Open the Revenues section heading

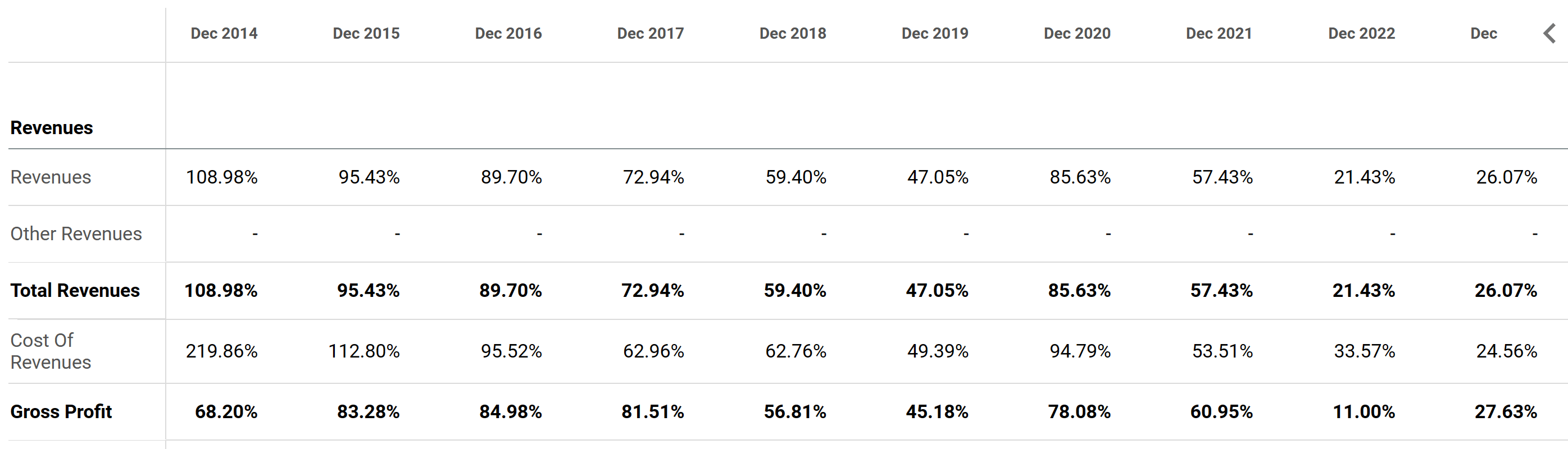tap(52, 128)
